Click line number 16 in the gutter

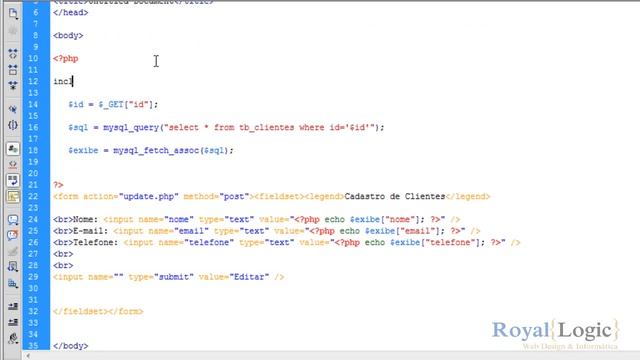33,127
